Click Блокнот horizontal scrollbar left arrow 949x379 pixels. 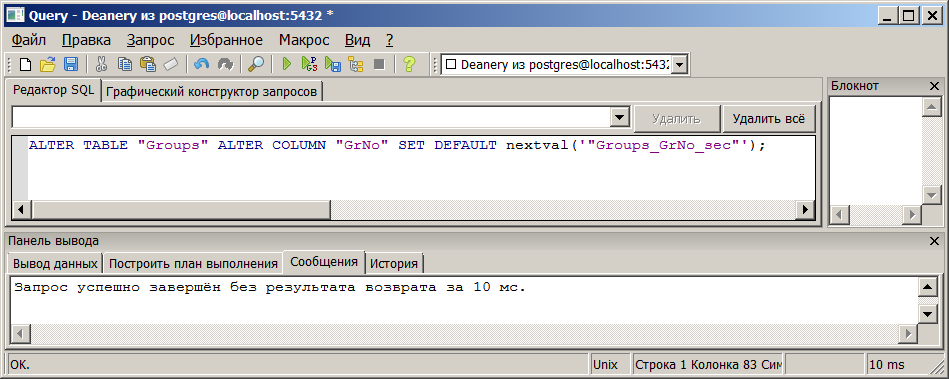pyautogui.click(x=839, y=214)
